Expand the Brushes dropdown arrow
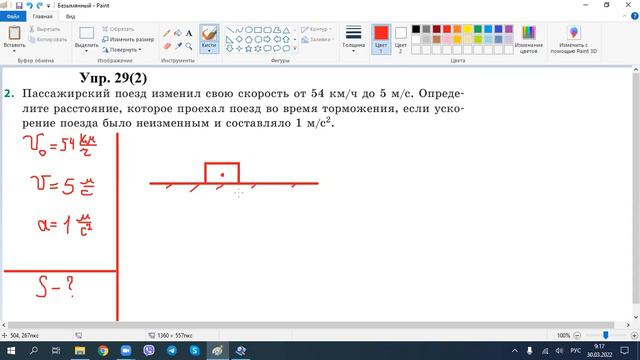 pyautogui.click(x=209, y=51)
